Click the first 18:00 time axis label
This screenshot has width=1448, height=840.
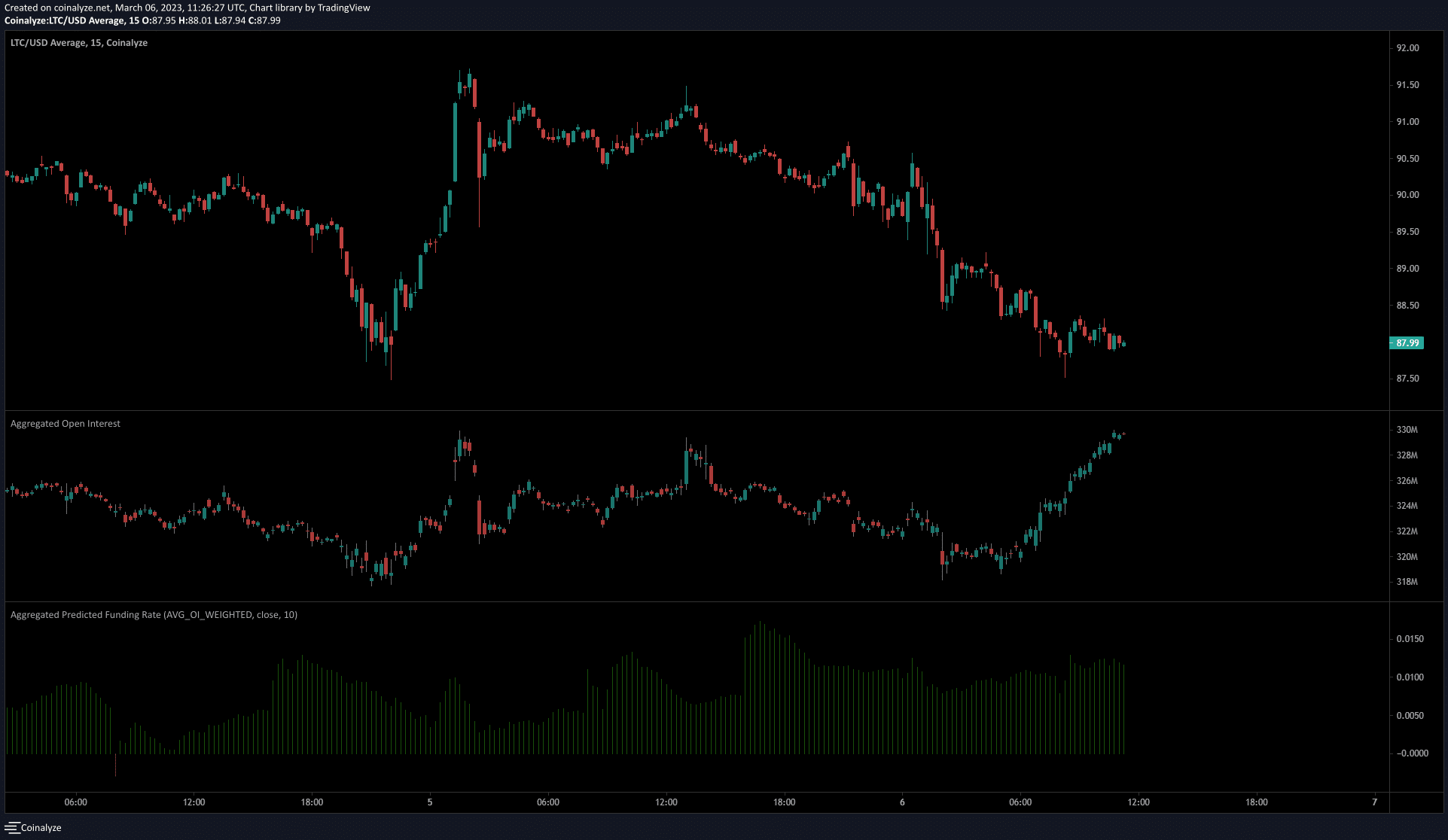point(312,802)
